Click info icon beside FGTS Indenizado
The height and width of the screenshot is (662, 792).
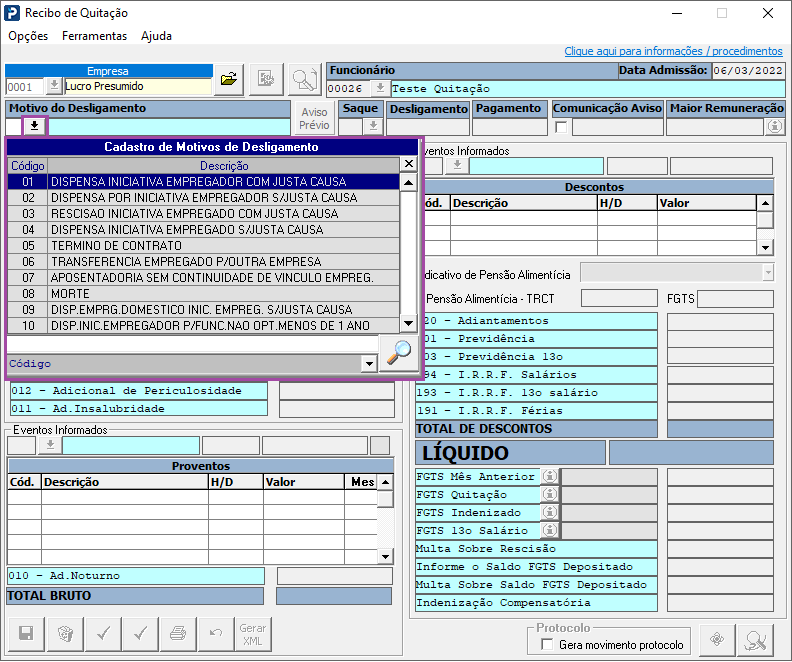click(550, 513)
